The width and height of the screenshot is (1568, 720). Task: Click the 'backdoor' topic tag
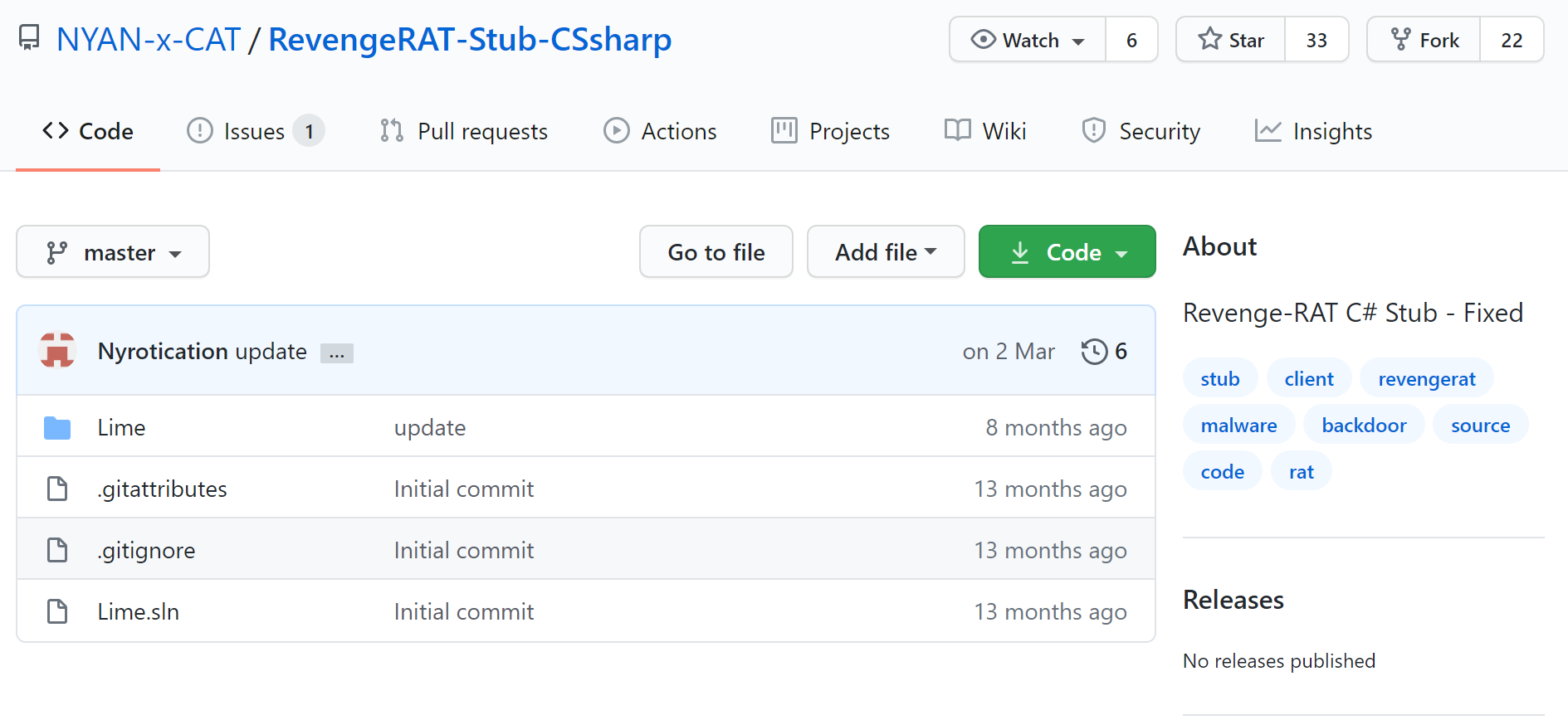pos(1364,426)
